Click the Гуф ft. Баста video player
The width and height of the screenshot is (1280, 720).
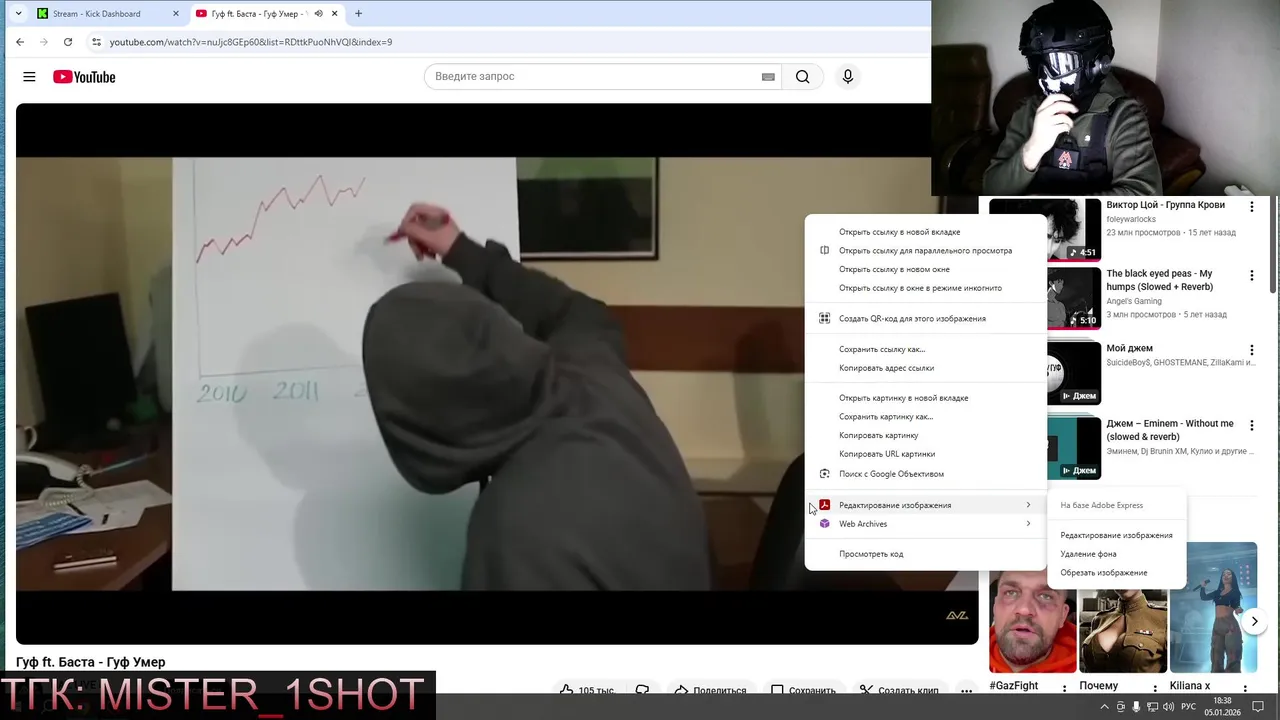pyautogui.click(x=496, y=374)
